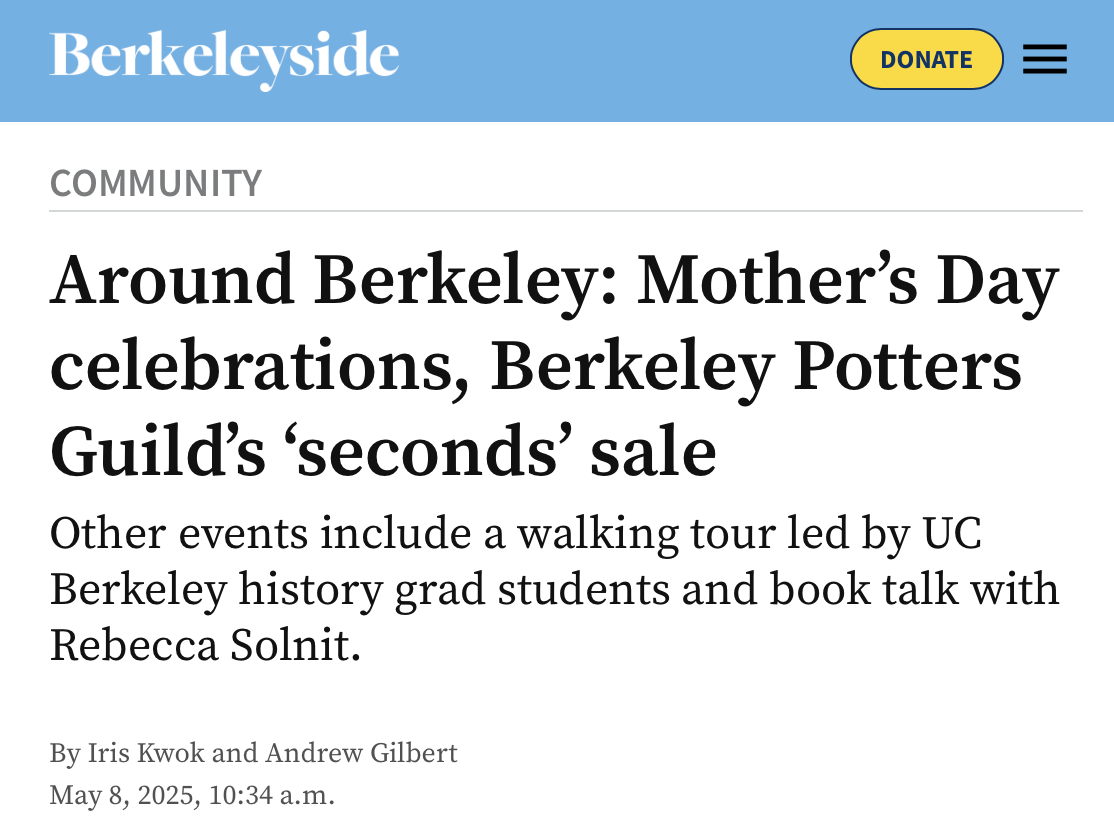Click the word 'By' in the byline

click(64, 753)
